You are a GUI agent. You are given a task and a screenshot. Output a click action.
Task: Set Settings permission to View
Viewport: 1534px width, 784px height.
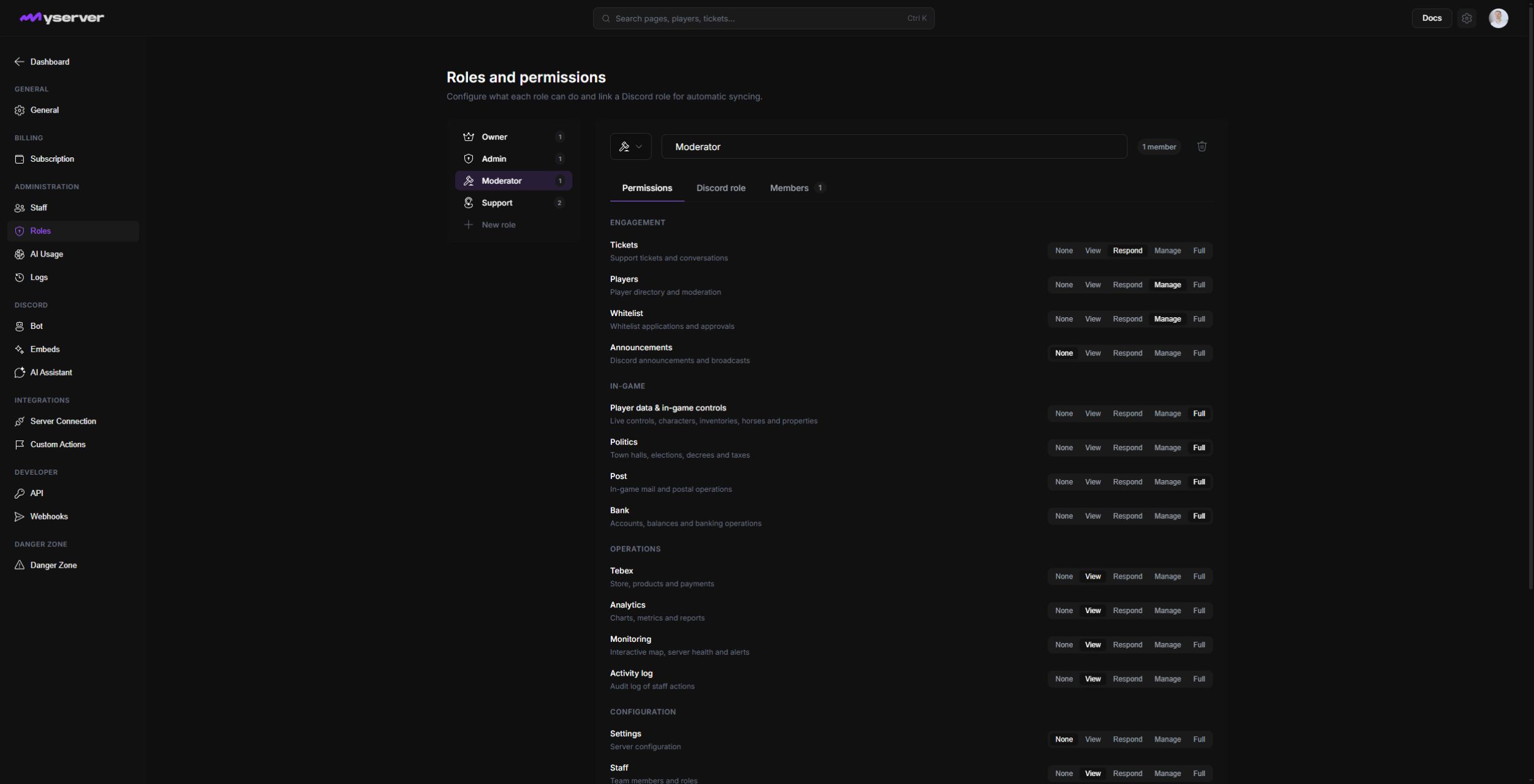(x=1093, y=739)
